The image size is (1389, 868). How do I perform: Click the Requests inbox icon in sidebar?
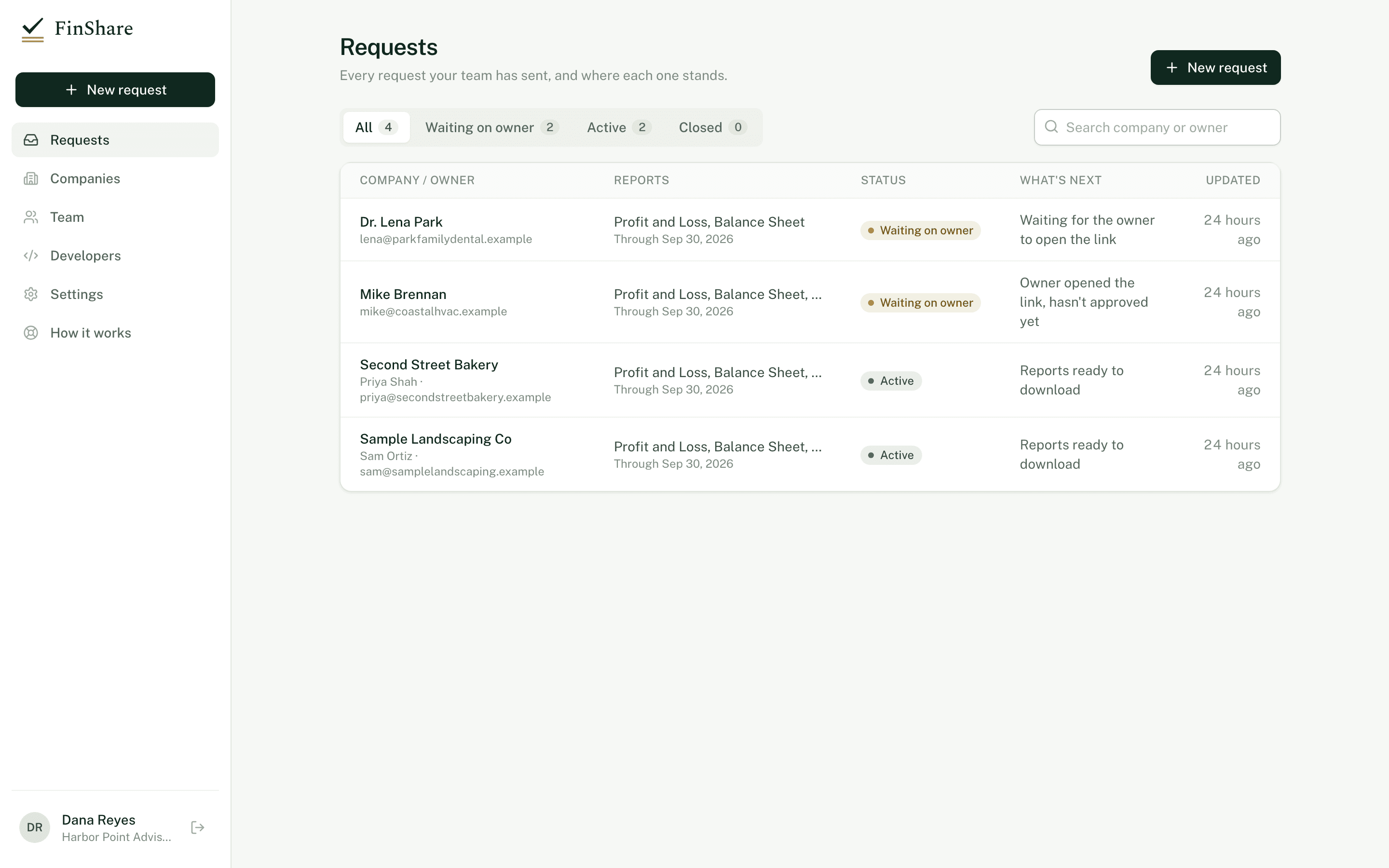pos(31,140)
